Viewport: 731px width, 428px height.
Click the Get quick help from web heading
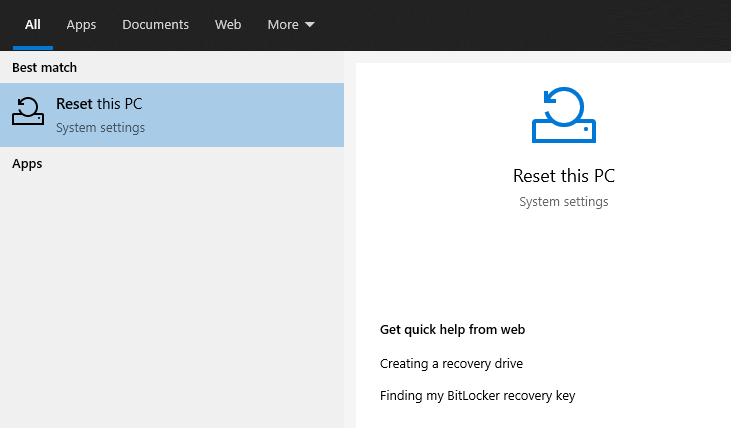click(452, 330)
